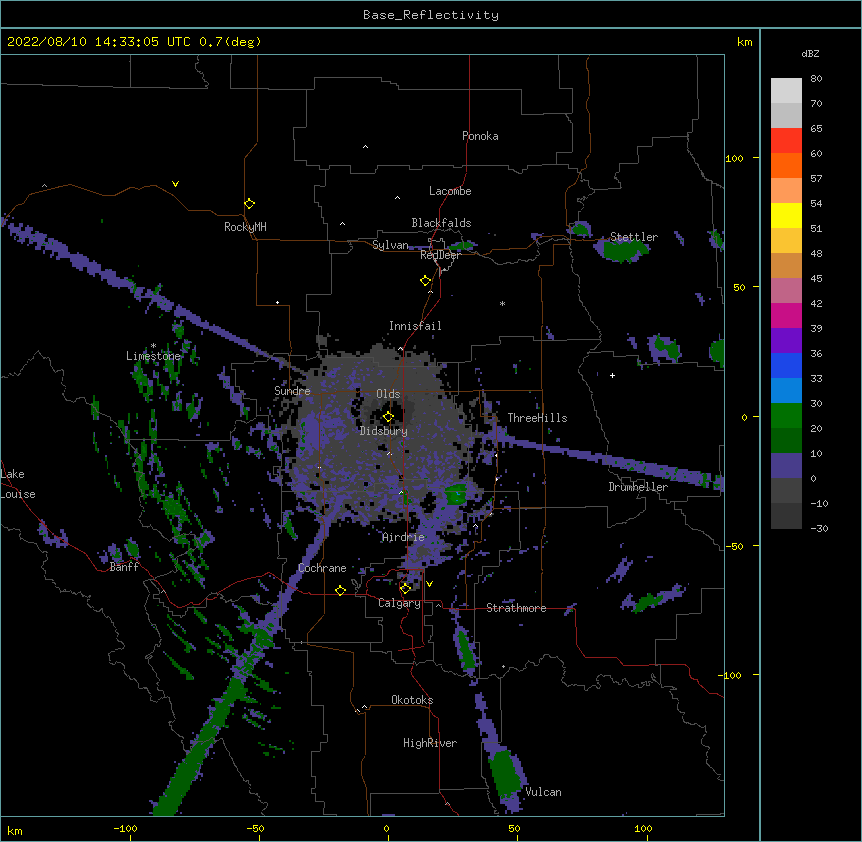Click the white caret marker below Innisfail
Viewport: 862px width, 842px height.
click(x=400, y=348)
